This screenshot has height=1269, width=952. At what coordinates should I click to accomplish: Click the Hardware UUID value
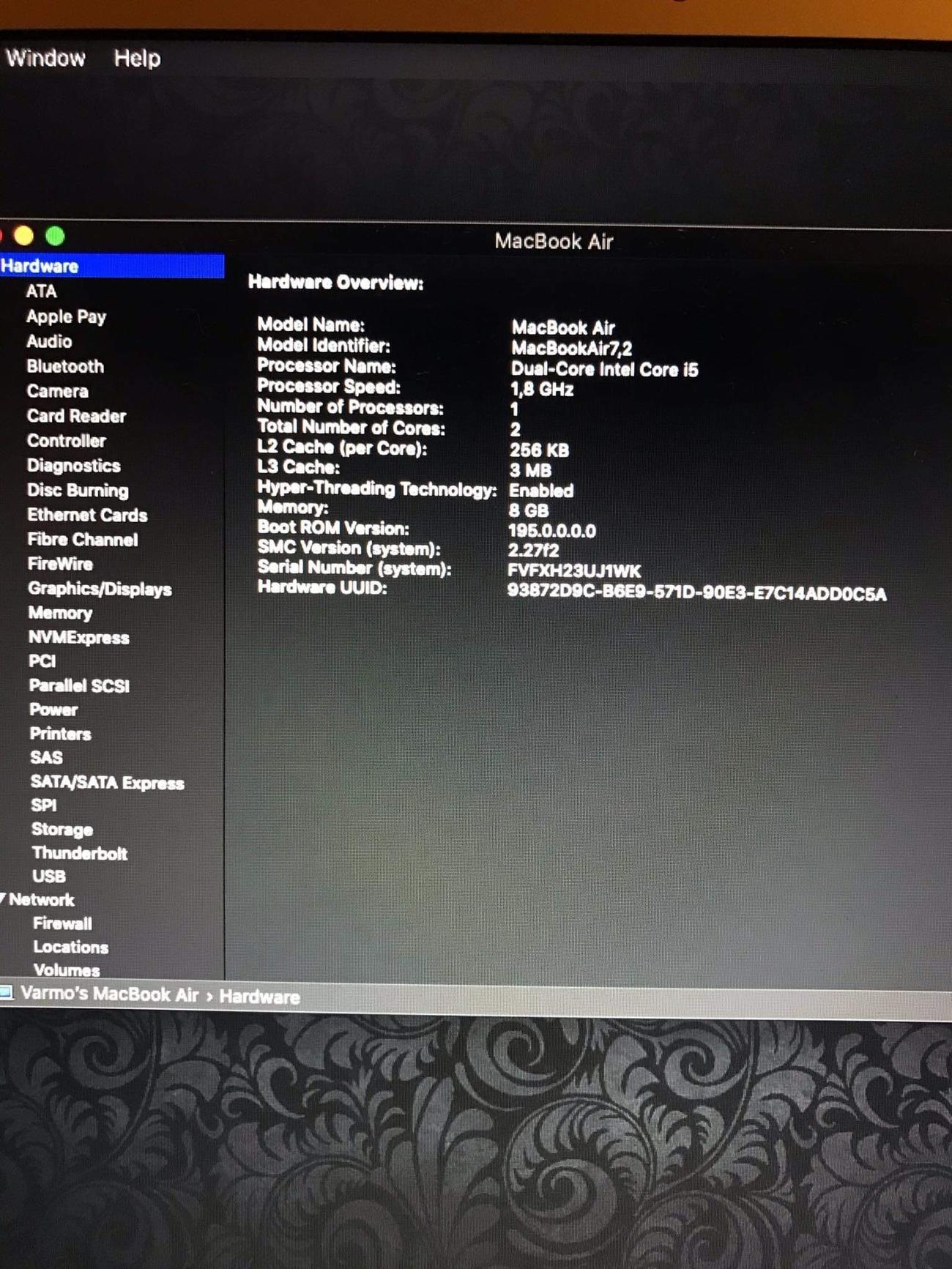tap(696, 593)
